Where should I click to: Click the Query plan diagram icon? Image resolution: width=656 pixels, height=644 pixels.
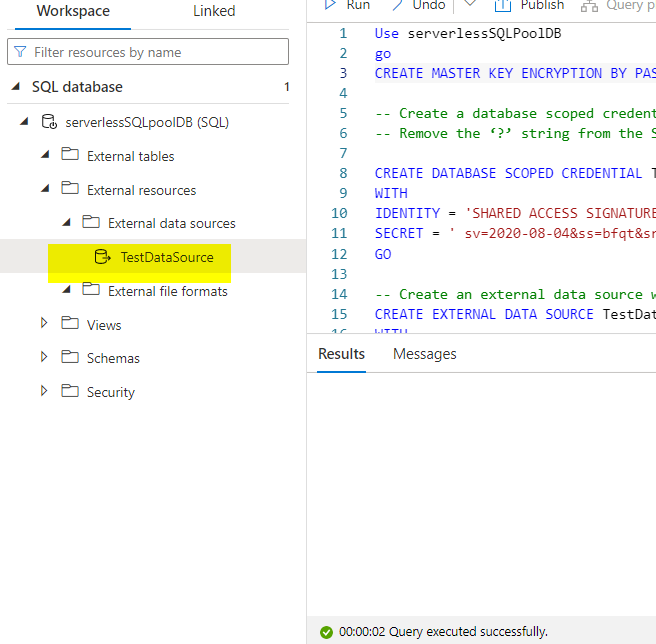click(589, 5)
